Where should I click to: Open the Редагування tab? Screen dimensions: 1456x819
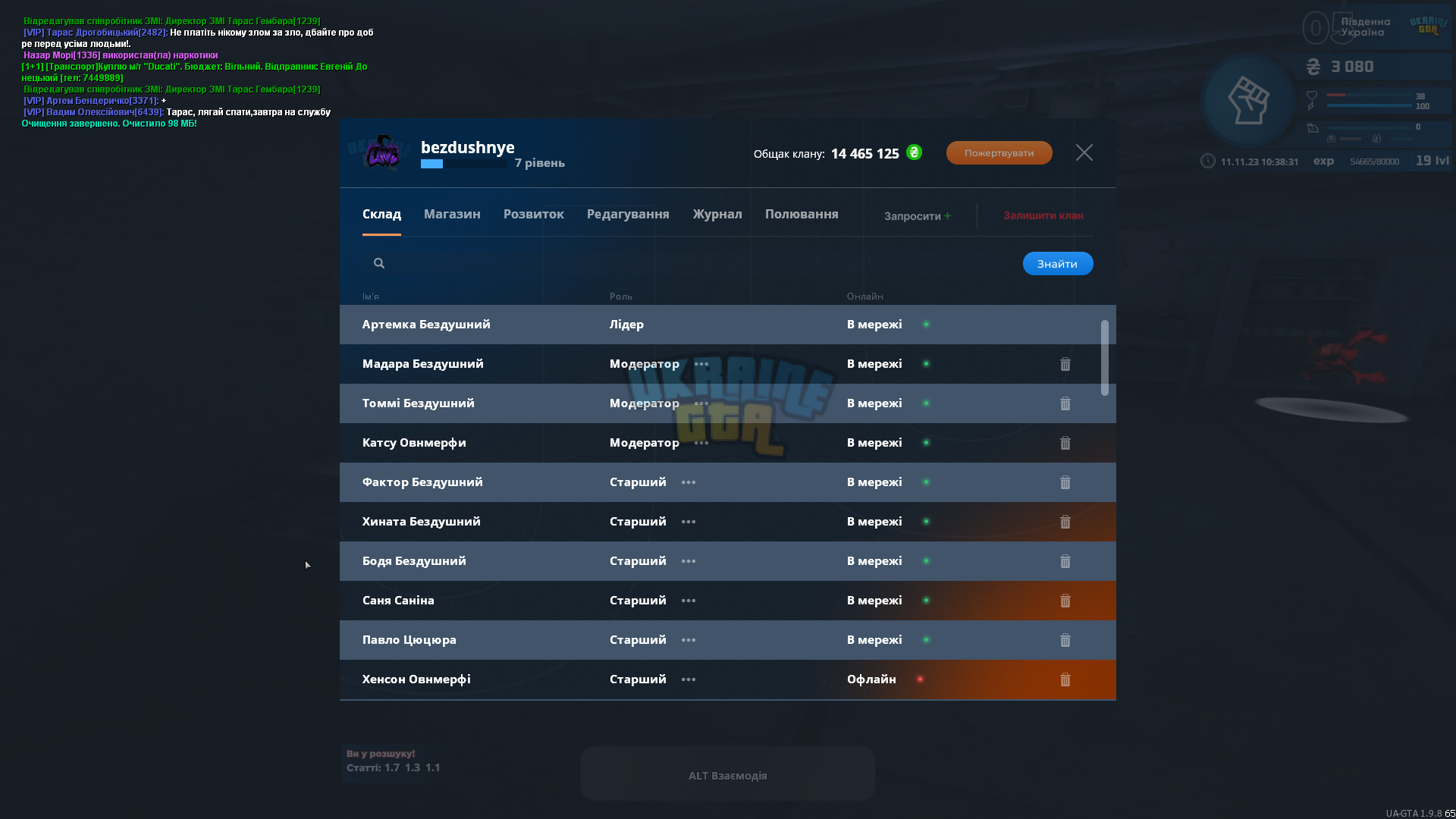coord(628,215)
